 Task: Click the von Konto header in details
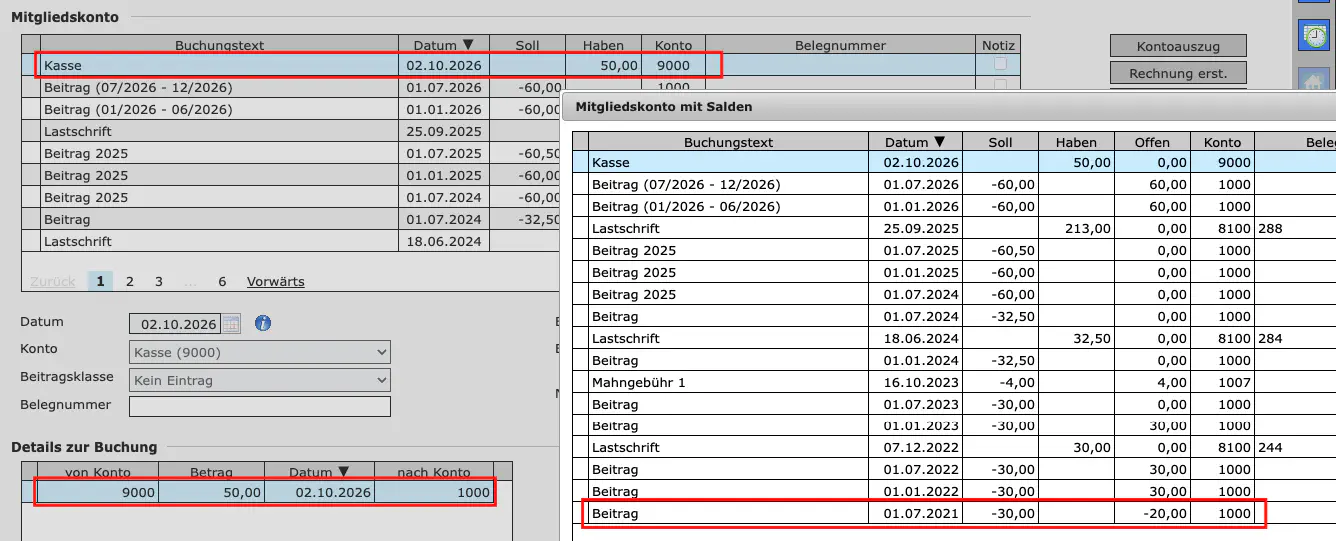[x=97, y=472]
